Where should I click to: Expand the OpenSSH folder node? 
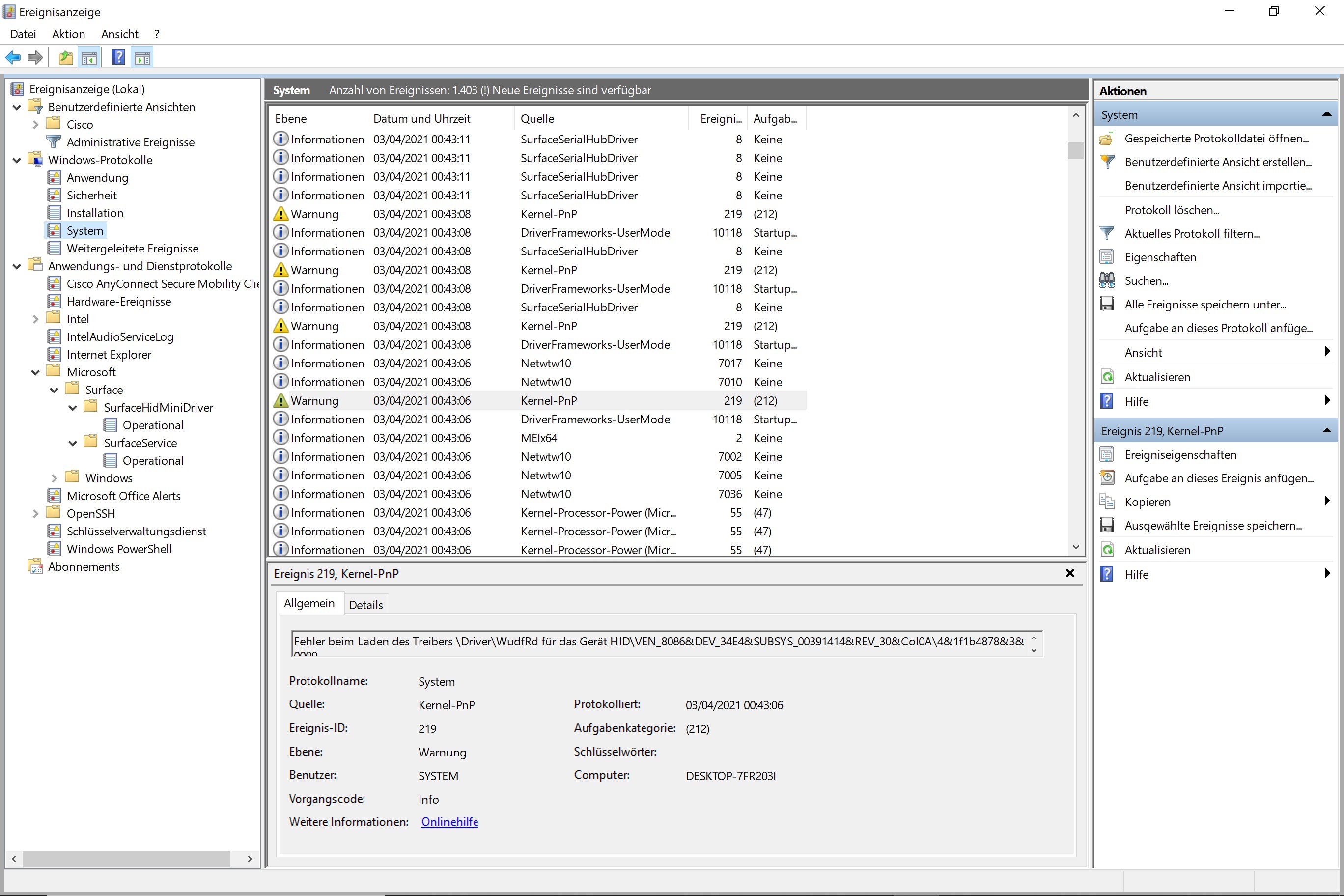[x=35, y=513]
